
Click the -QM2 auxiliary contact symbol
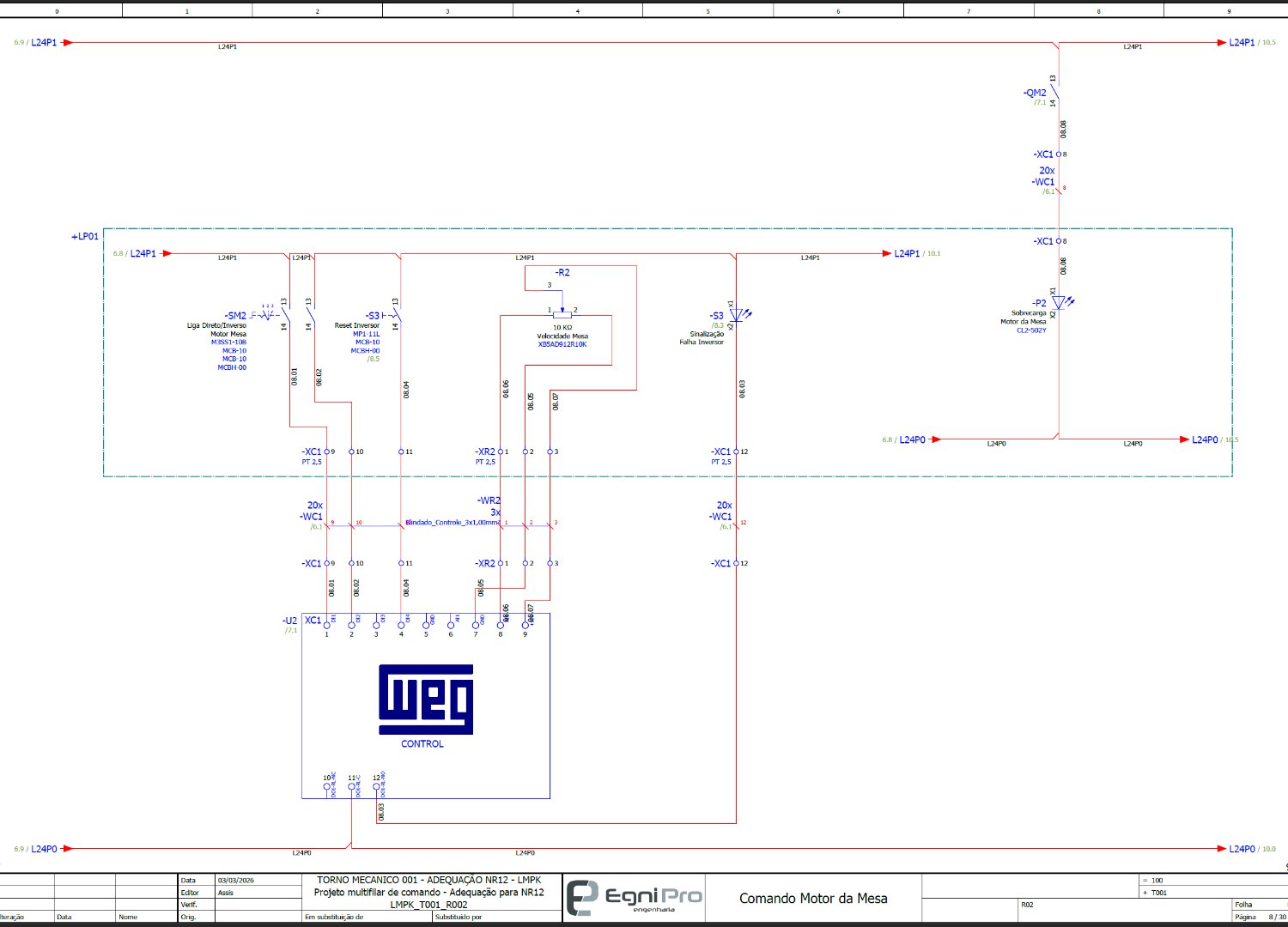(x=1055, y=91)
